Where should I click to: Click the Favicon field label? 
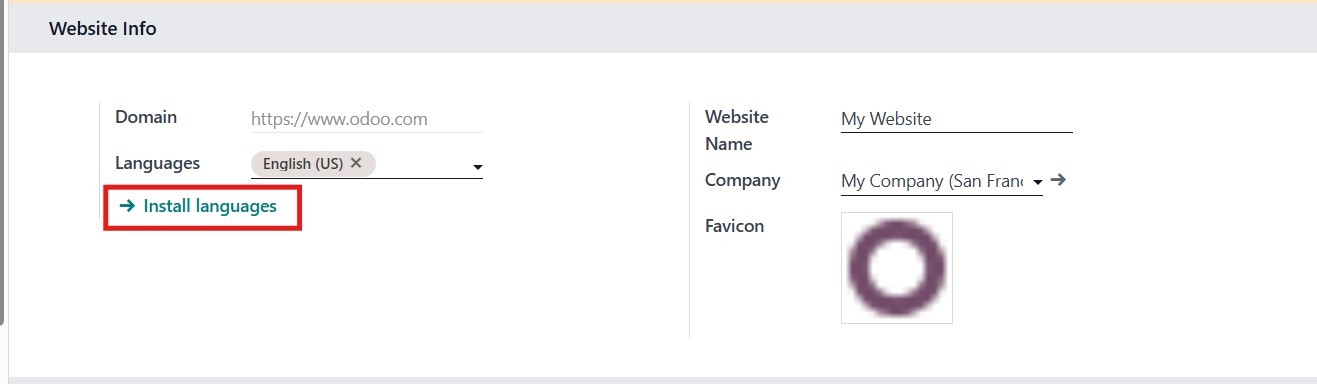point(734,226)
